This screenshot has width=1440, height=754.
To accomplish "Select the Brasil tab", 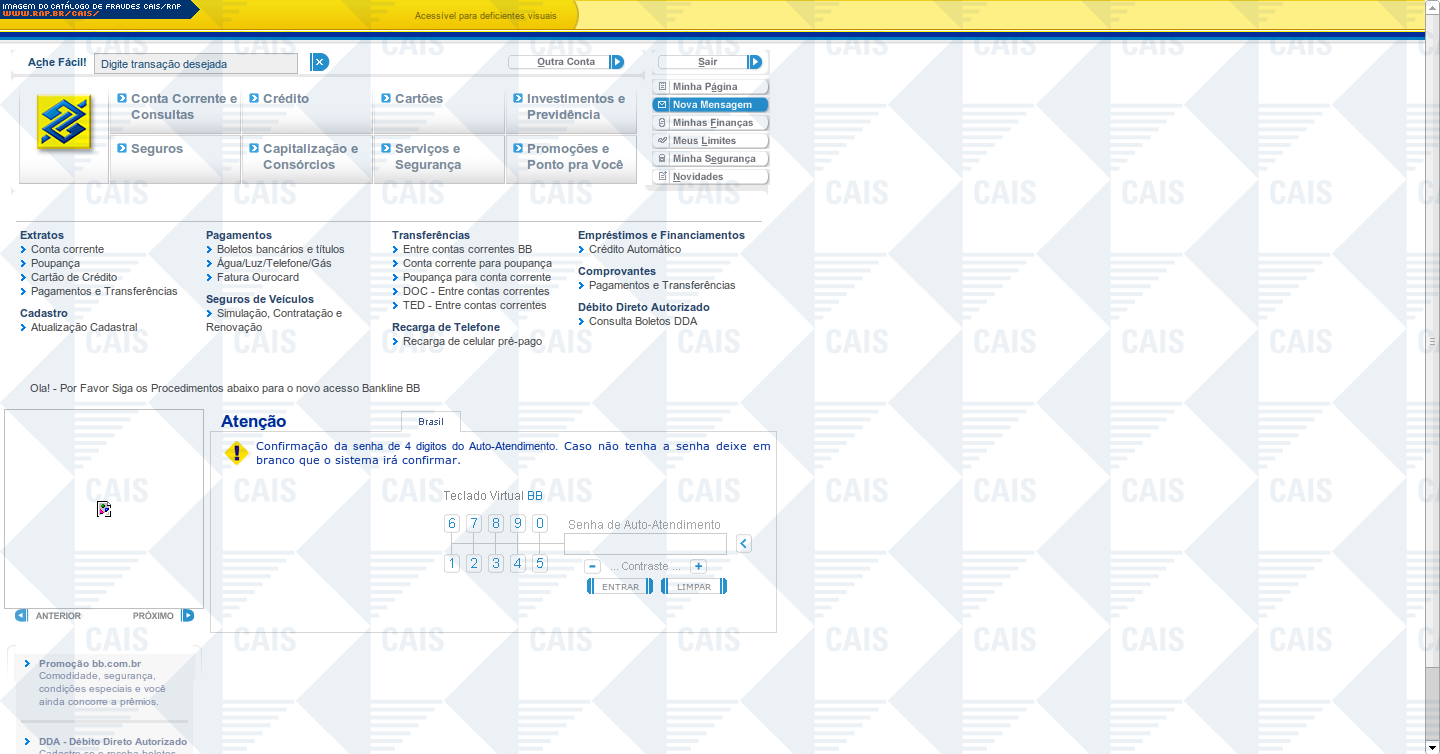I will pos(431,421).
